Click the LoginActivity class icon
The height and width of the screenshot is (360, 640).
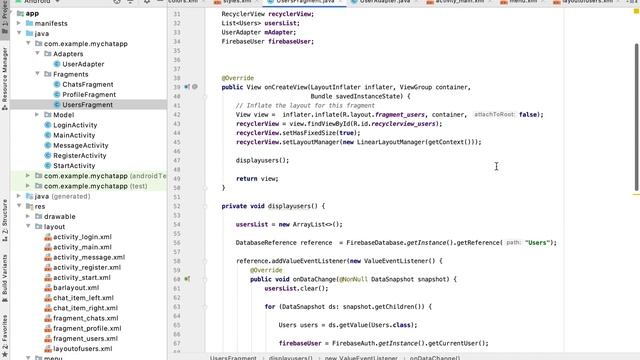coord(48,125)
